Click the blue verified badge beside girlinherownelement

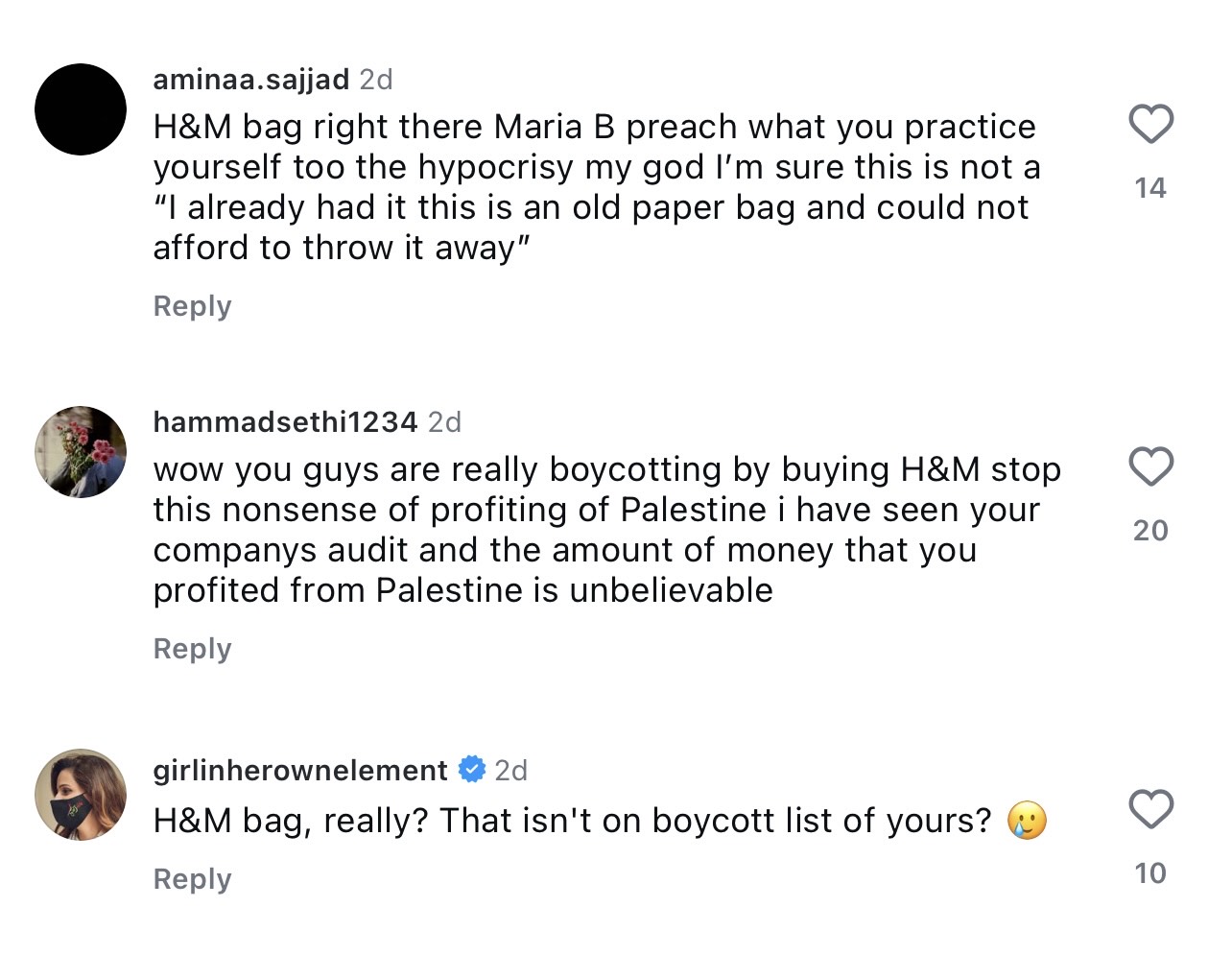tap(471, 770)
